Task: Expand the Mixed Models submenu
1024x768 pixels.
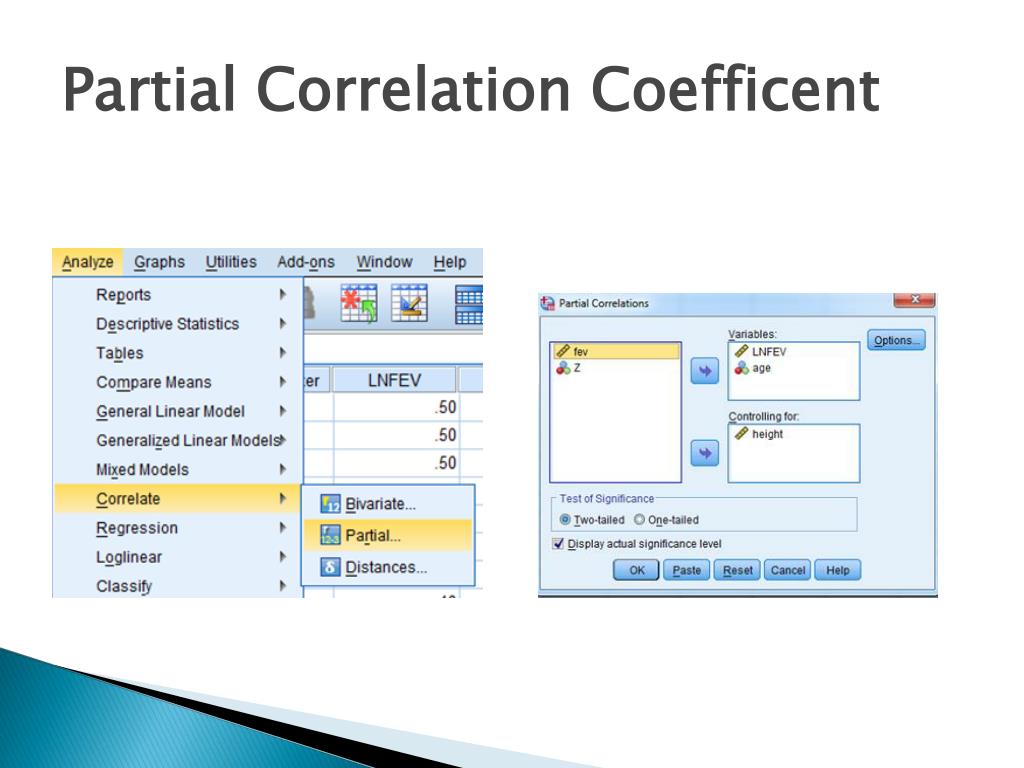Action: [178, 470]
